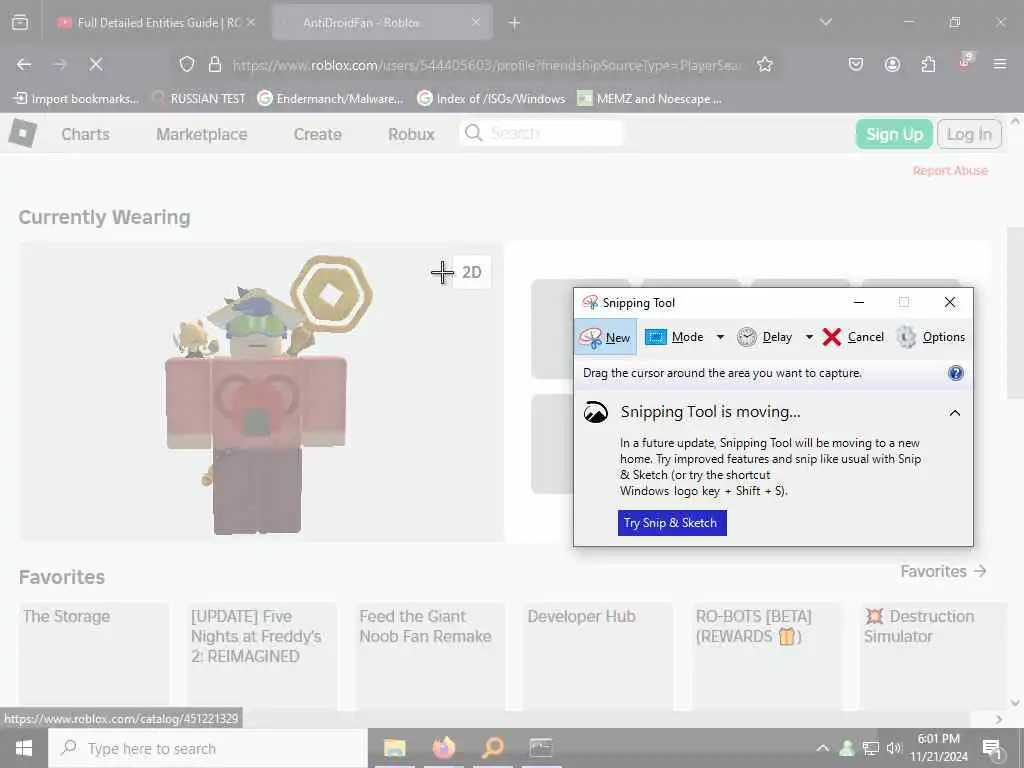The image size is (1024, 768).
Task: Open the notification center icon
Action: (992, 748)
